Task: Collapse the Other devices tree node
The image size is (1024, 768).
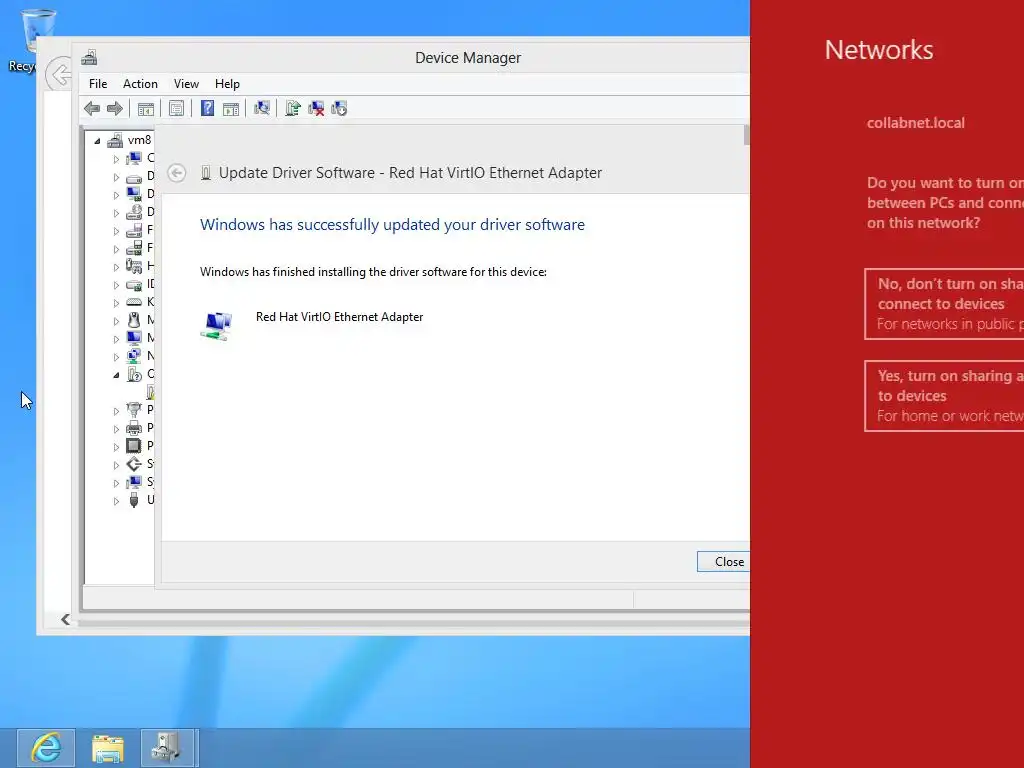Action: click(x=116, y=375)
